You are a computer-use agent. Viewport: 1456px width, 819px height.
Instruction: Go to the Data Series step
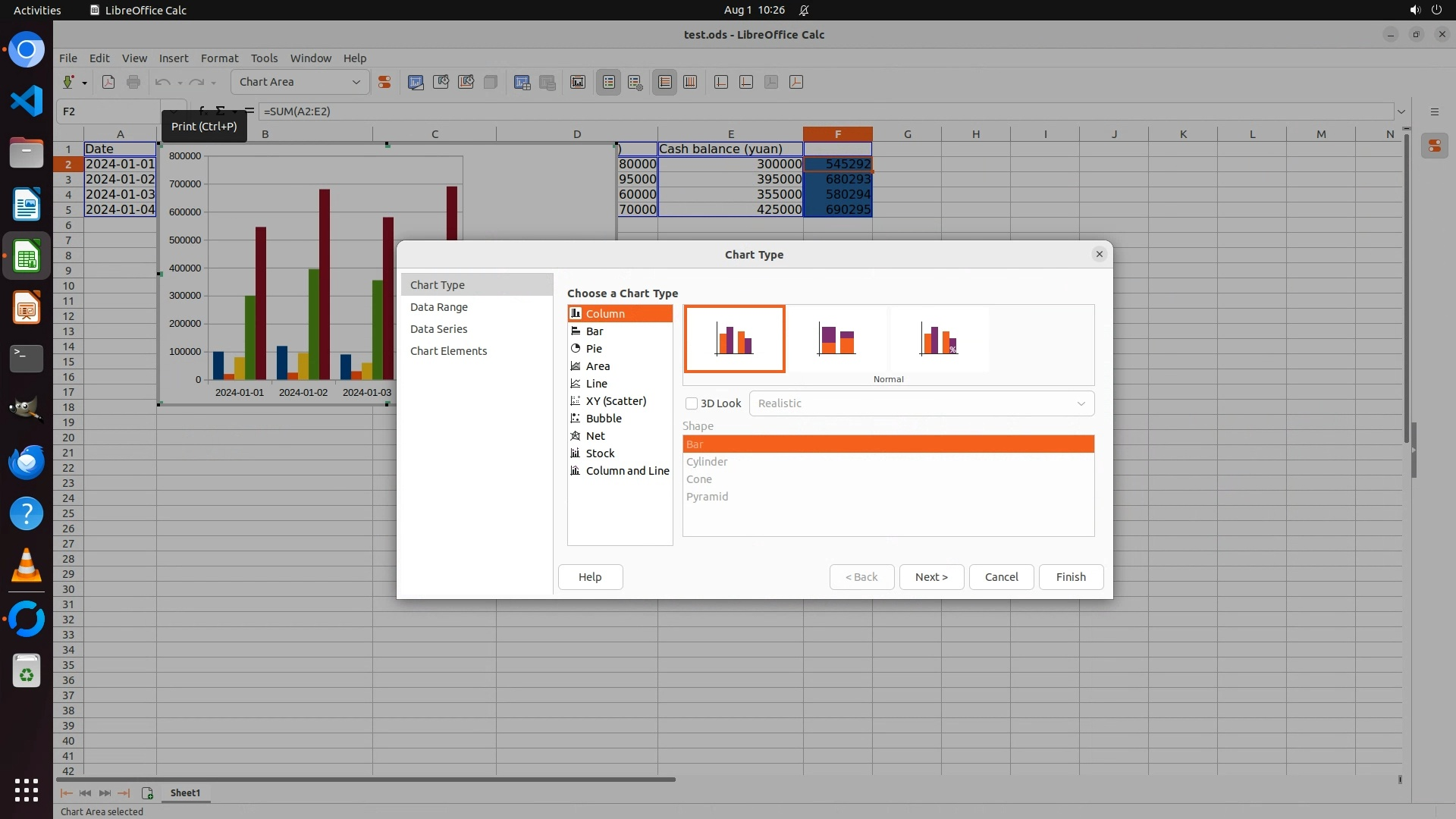point(438,329)
